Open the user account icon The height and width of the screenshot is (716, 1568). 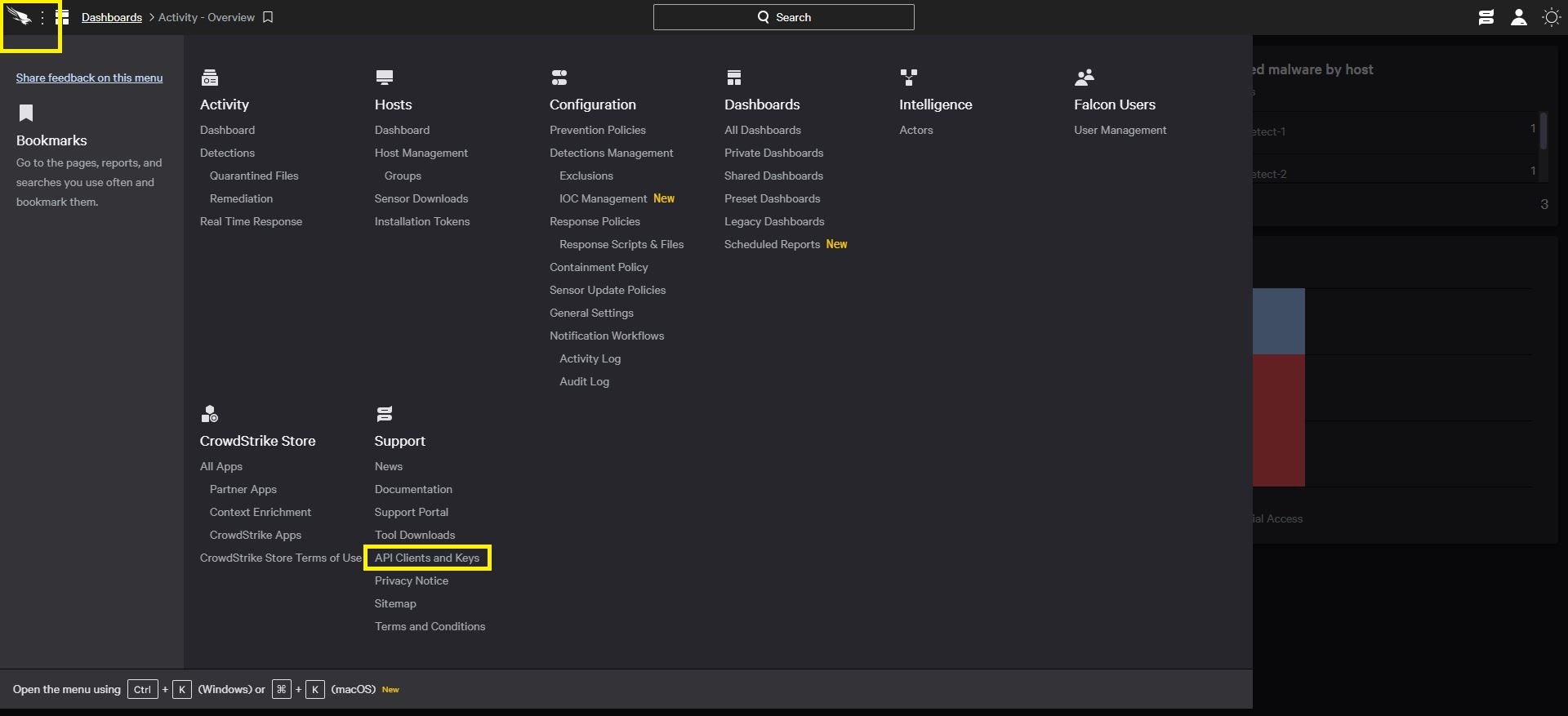click(x=1519, y=17)
